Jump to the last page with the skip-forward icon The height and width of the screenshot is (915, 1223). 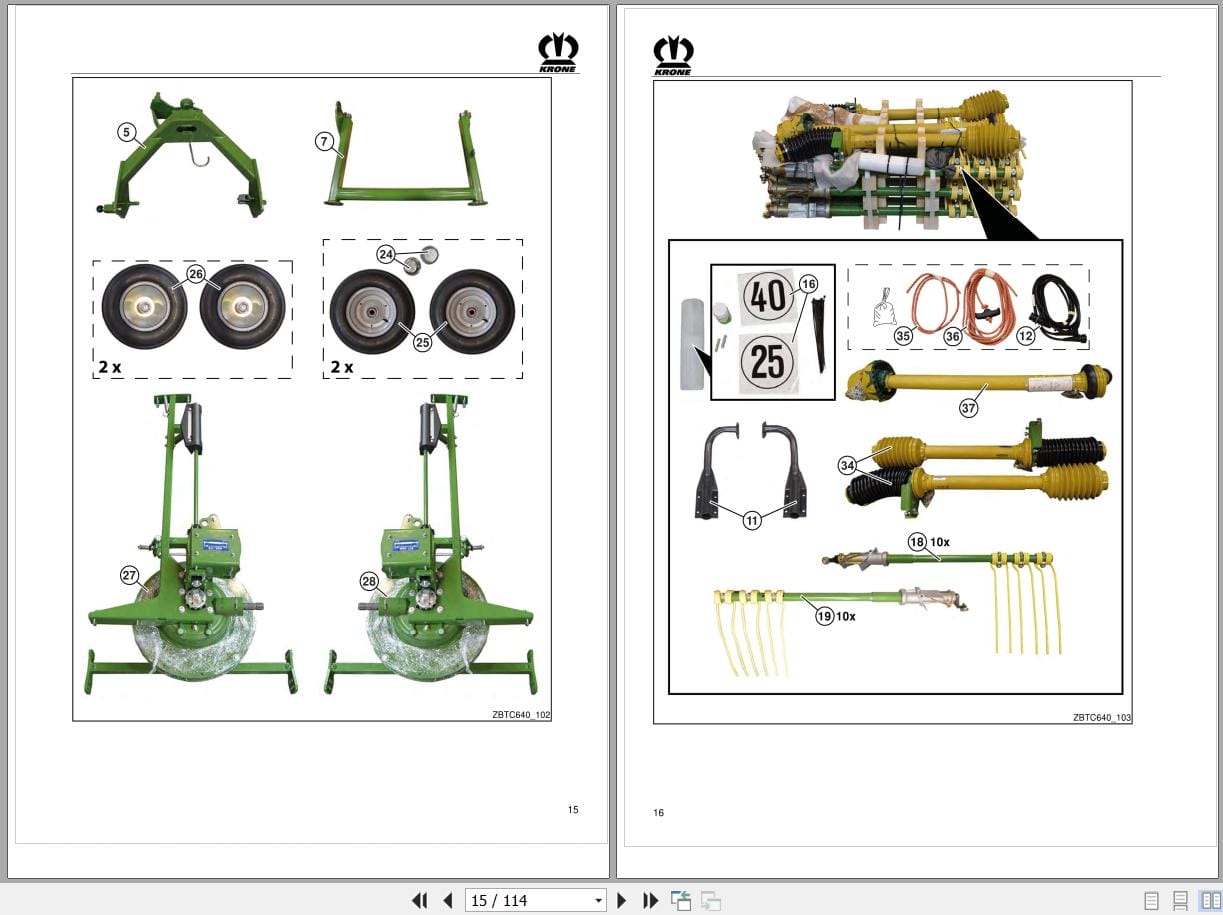click(x=650, y=900)
